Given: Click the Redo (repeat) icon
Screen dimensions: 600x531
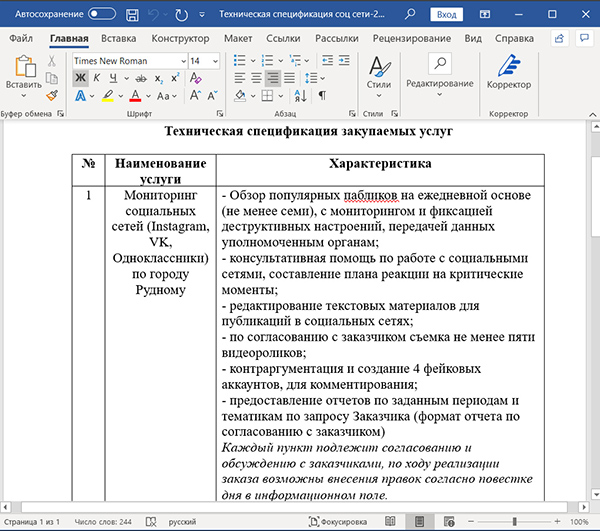Looking at the screenshot, I should [x=181, y=15].
